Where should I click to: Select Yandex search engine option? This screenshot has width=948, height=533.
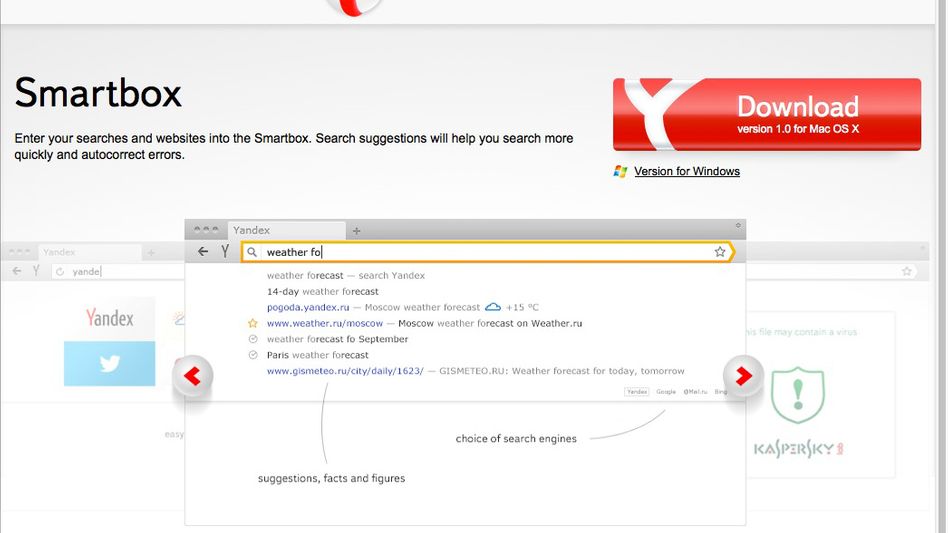tap(637, 392)
